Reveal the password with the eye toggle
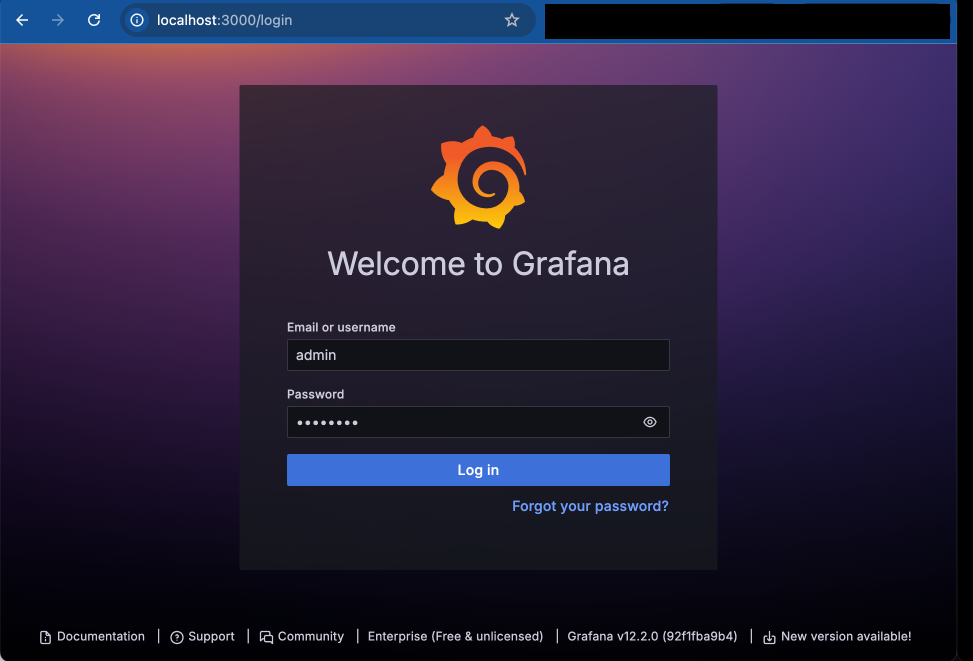 click(x=649, y=422)
